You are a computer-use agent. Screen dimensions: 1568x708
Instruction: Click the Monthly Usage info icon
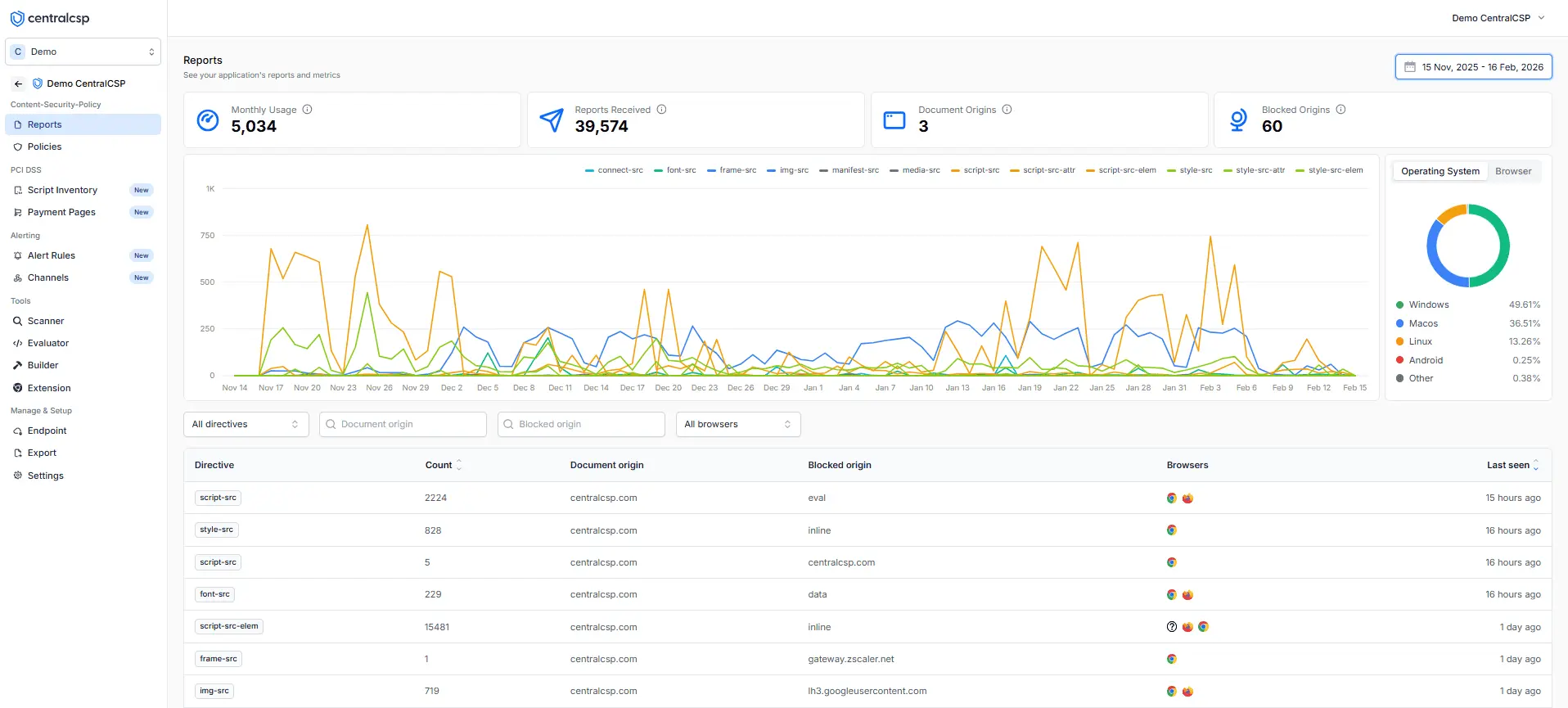[308, 110]
